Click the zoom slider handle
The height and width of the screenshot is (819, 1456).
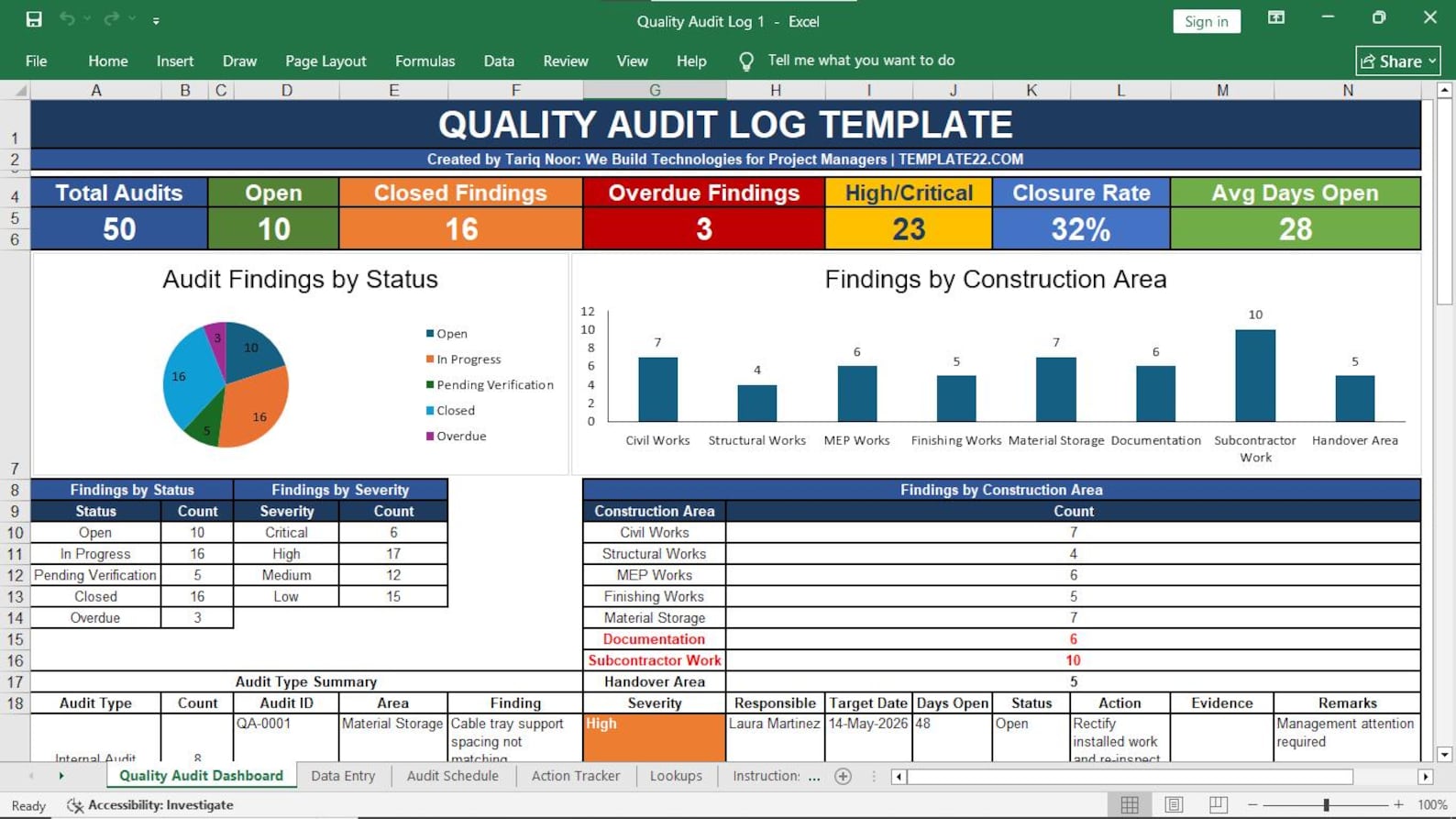pos(1326,805)
